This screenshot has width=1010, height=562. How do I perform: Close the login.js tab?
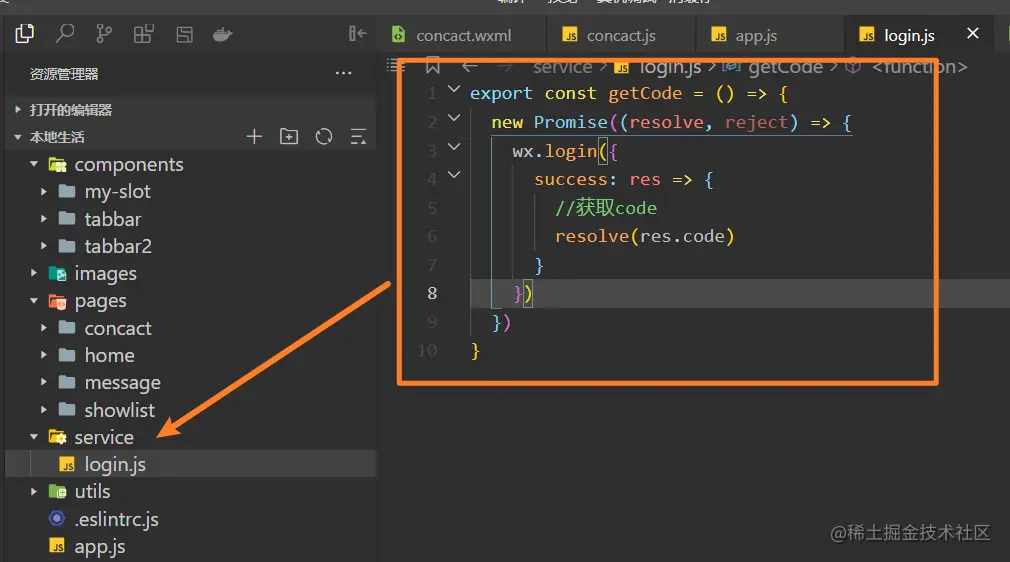click(x=973, y=34)
